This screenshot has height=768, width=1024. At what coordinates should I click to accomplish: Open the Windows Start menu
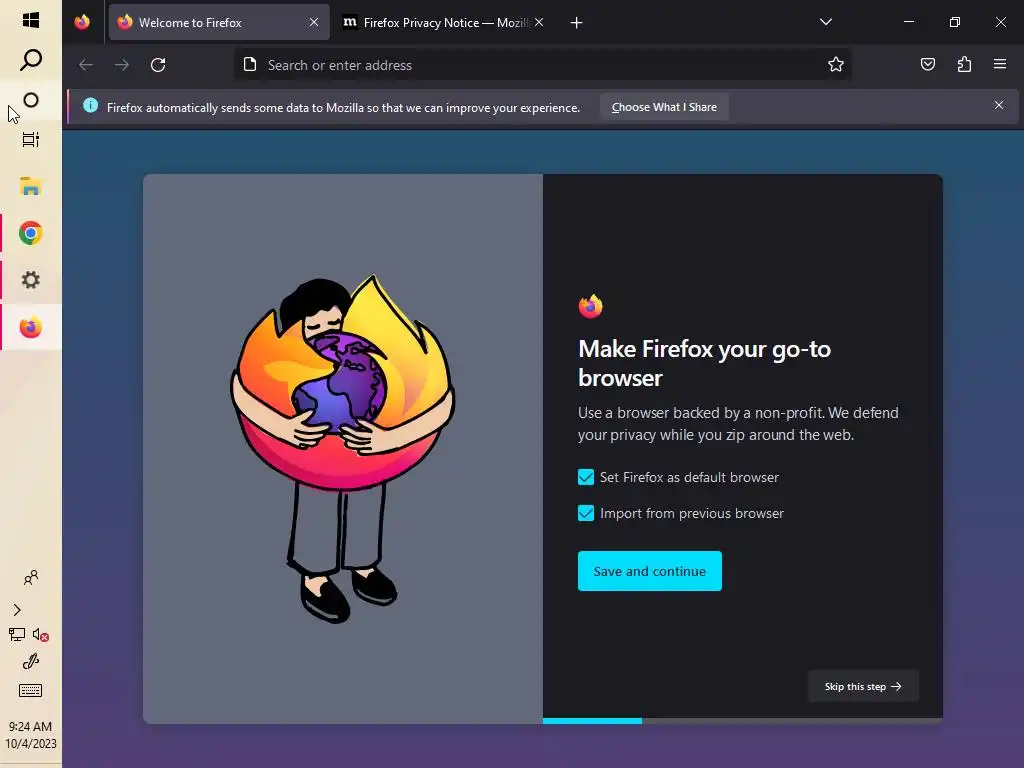(31, 20)
